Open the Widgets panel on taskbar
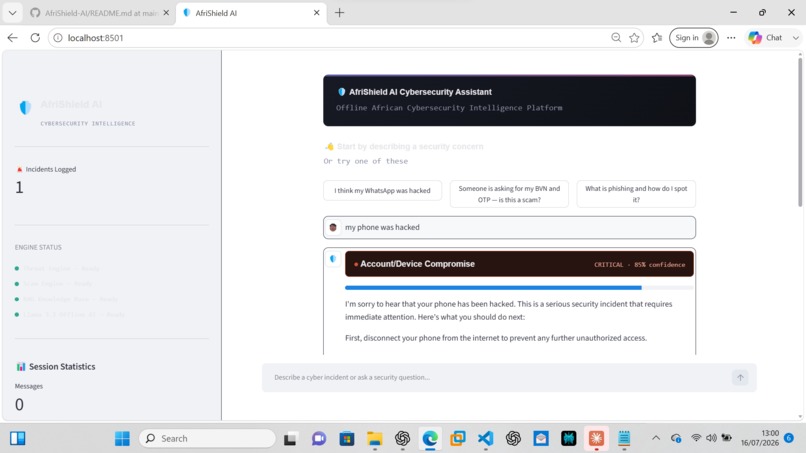 17,439
